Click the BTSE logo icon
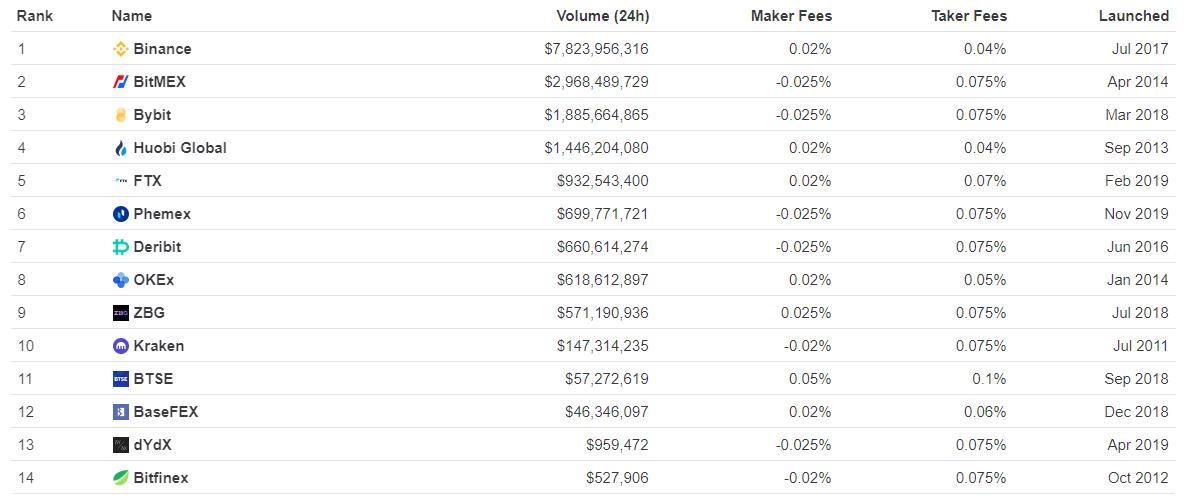This screenshot has width=1202, height=501. click(x=121, y=379)
